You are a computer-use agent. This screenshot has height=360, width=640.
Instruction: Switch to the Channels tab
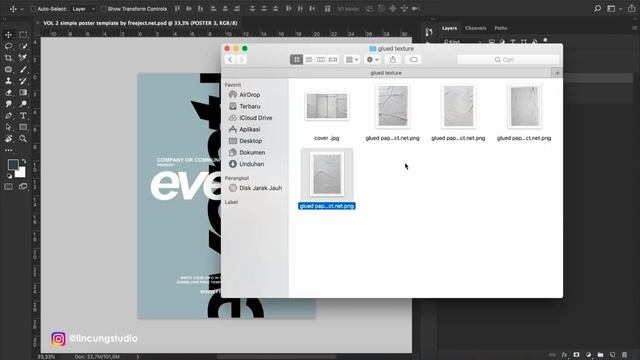(x=476, y=28)
